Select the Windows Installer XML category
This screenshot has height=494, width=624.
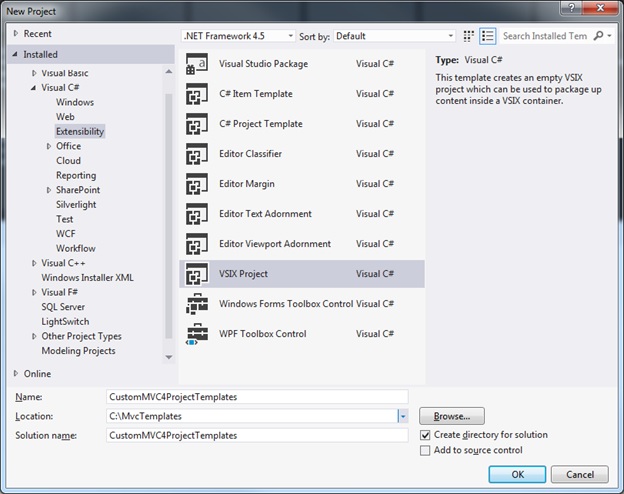point(87,278)
